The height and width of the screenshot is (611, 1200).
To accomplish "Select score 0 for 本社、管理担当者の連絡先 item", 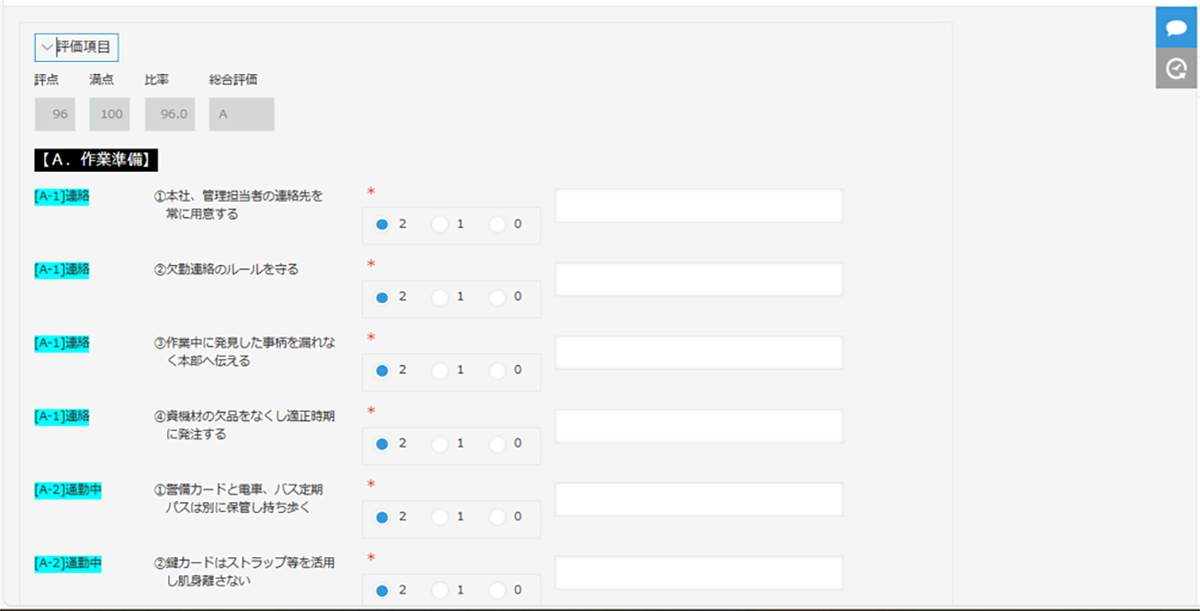I will point(498,224).
